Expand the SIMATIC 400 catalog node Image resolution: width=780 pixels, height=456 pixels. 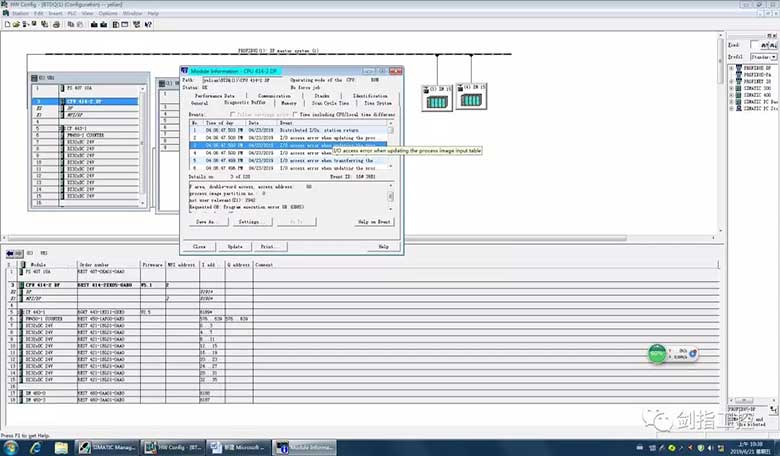pos(732,94)
